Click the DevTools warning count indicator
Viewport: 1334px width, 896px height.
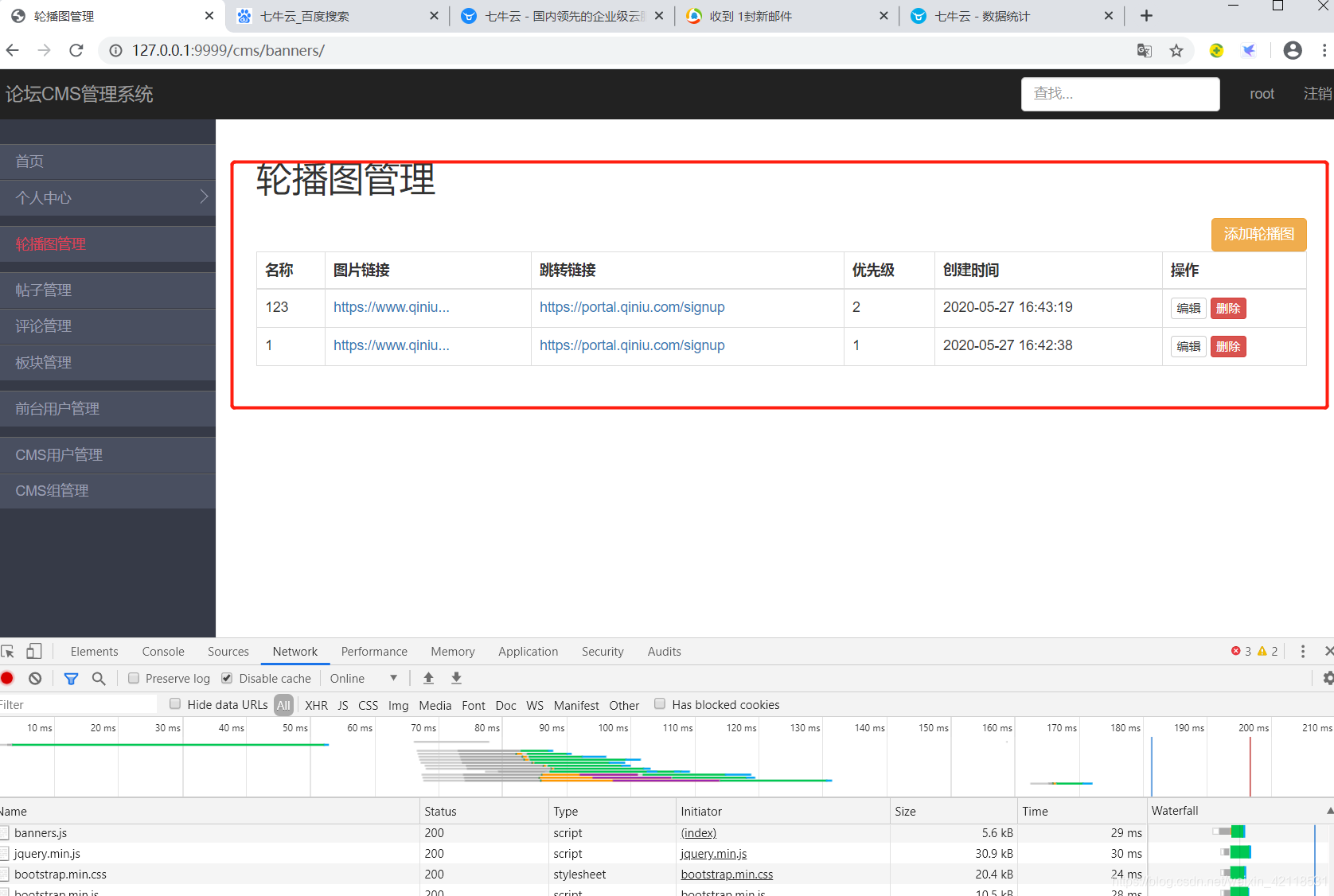click(1267, 651)
